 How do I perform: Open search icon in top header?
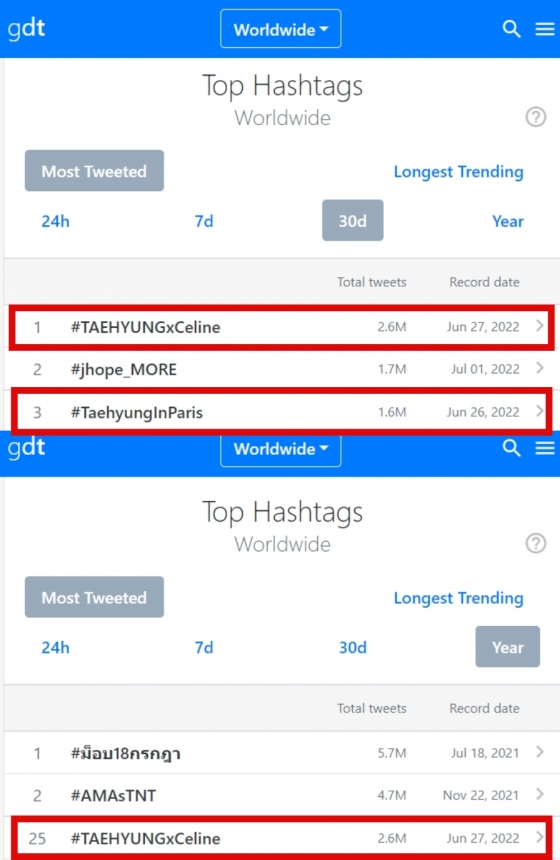click(x=511, y=29)
